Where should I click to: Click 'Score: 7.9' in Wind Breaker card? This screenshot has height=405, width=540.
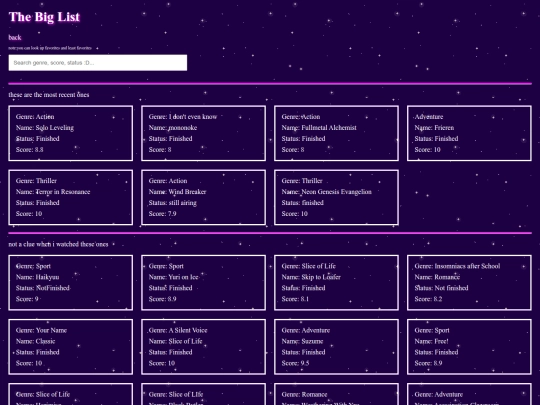tap(163, 214)
